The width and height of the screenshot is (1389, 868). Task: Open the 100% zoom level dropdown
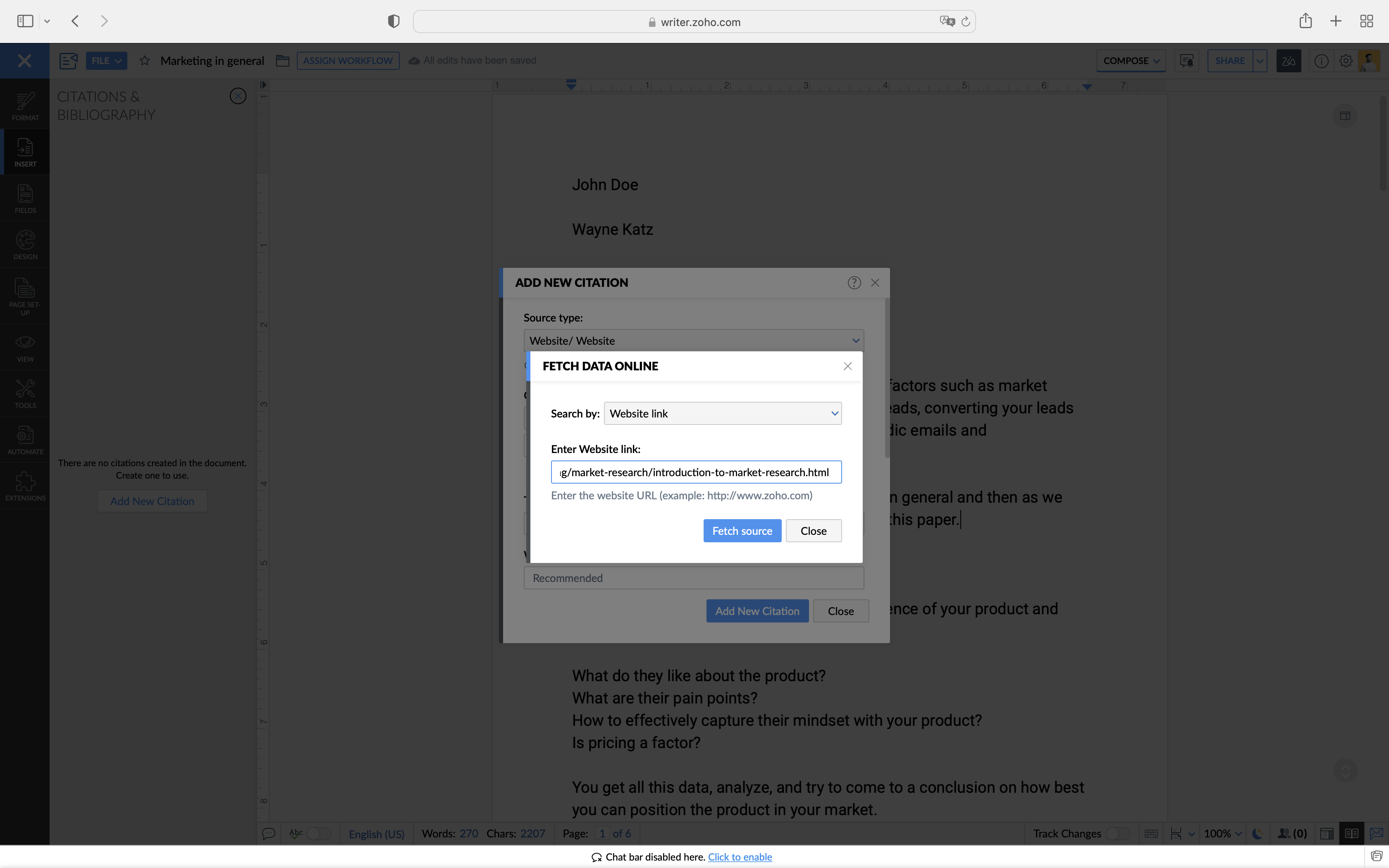coord(1222,834)
